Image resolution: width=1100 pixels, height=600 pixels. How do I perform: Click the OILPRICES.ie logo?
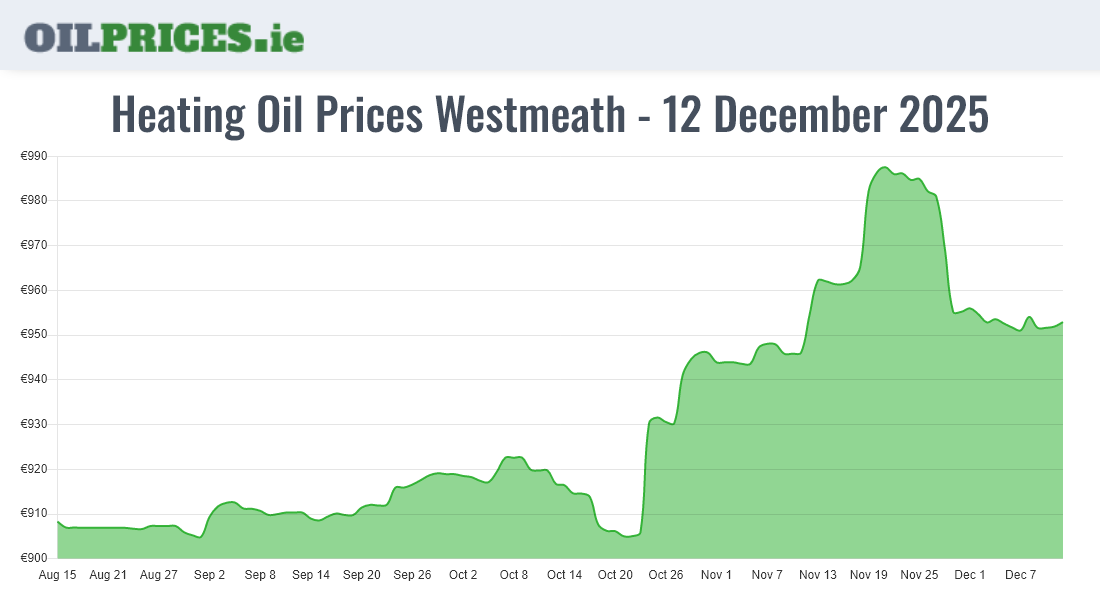(164, 36)
